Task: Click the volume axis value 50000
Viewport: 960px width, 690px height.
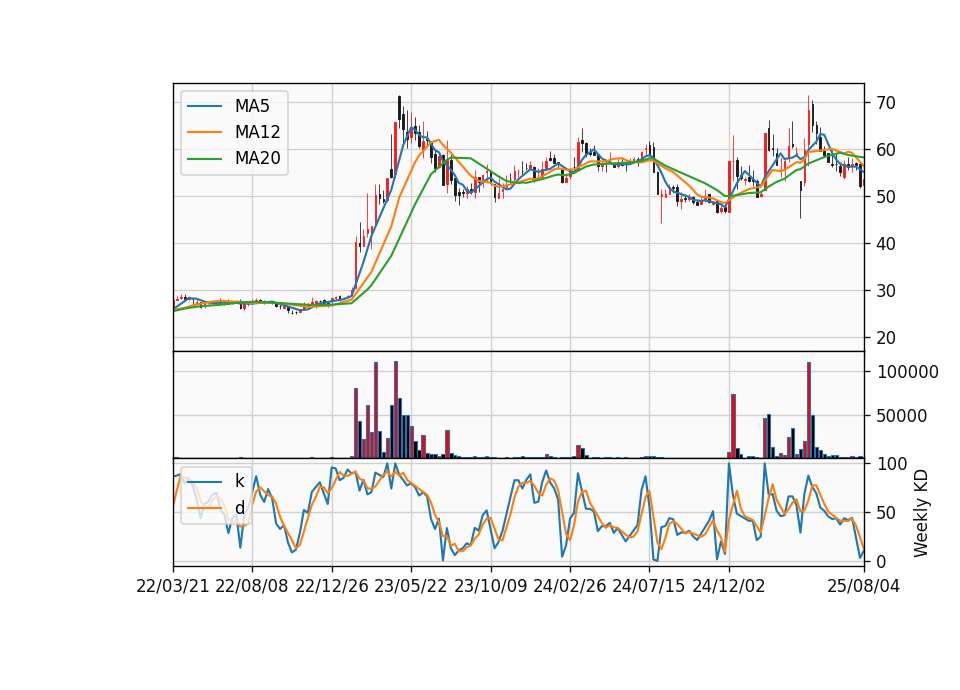Action: click(902, 416)
